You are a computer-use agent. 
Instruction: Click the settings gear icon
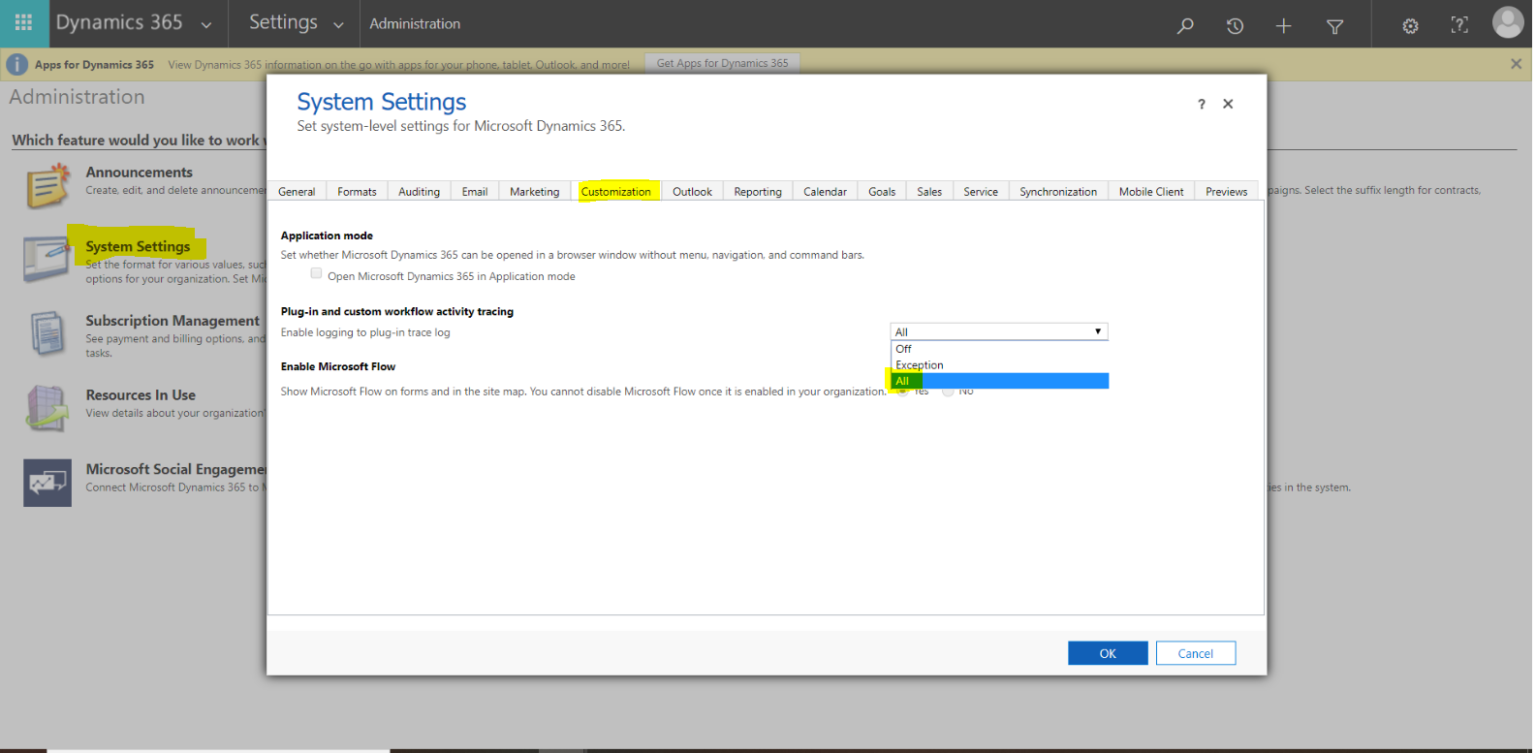coord(1410,26)
